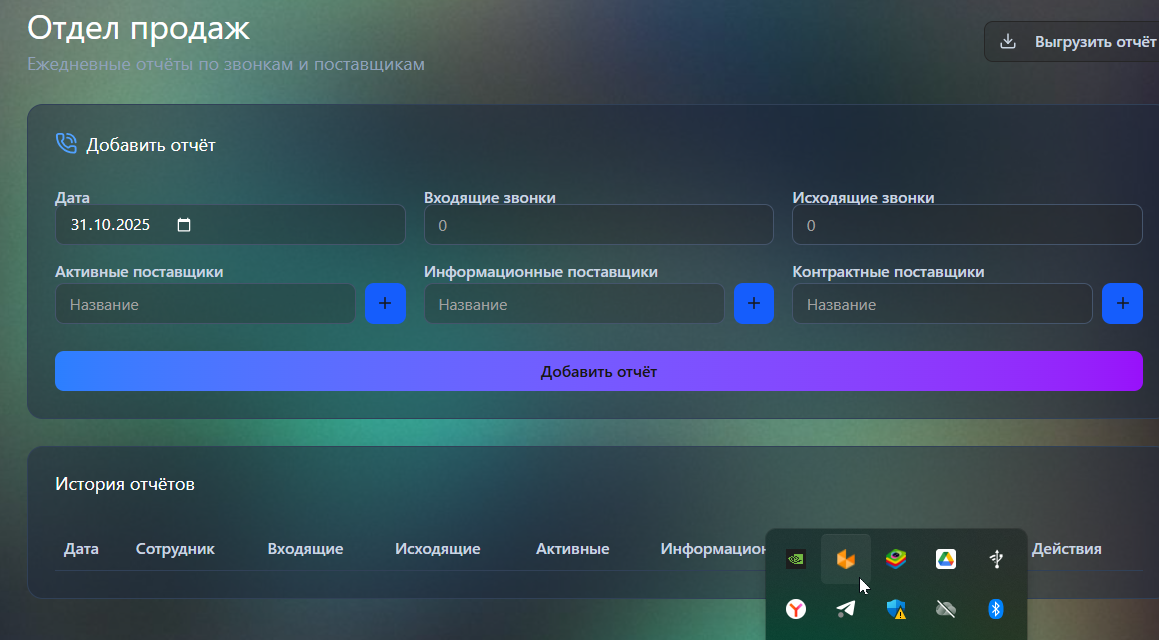The image size is (1159, 640).
Task: Add an informational supplier with the plus button
Action: pyautogui.click(x=754, y=303)
